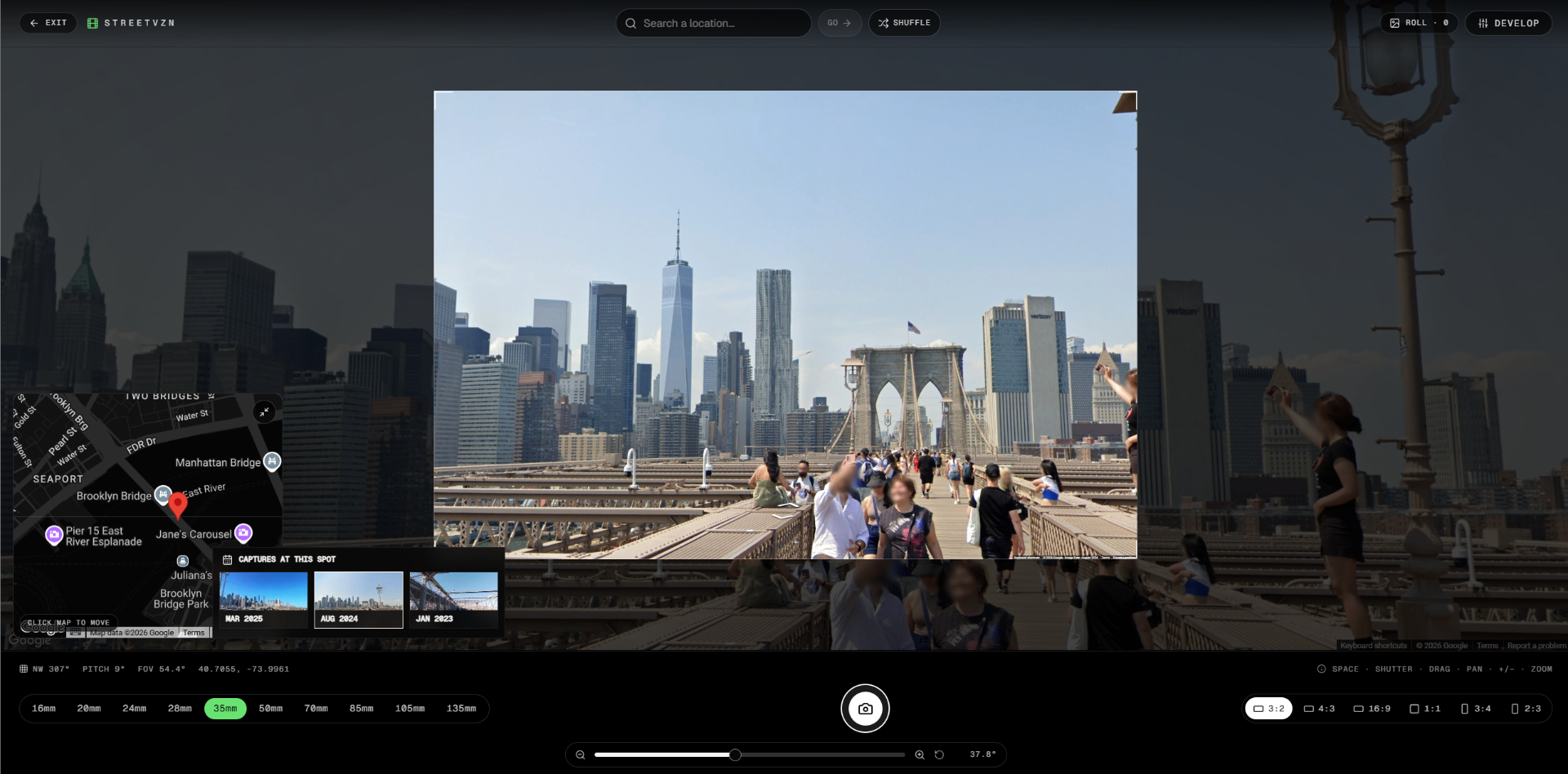Click the GO arrow button
The width and height of the screenshot is (1568, 774).
point(840,23)
